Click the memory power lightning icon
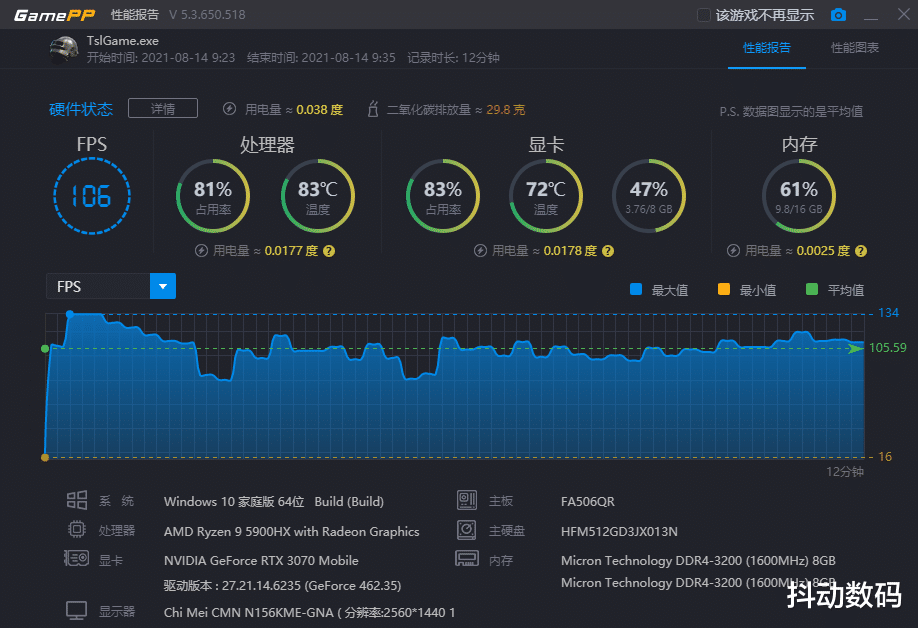 tap(733, 251)
